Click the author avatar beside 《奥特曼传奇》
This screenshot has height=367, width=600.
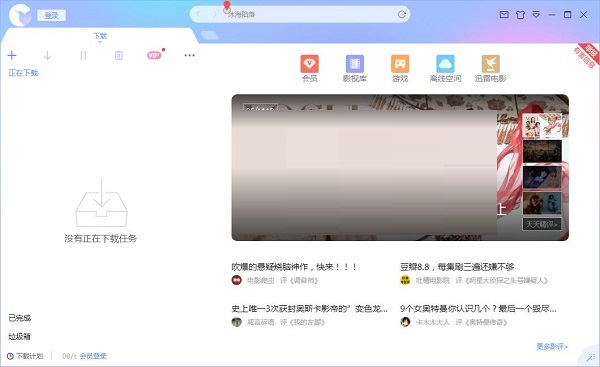point(405,322)
